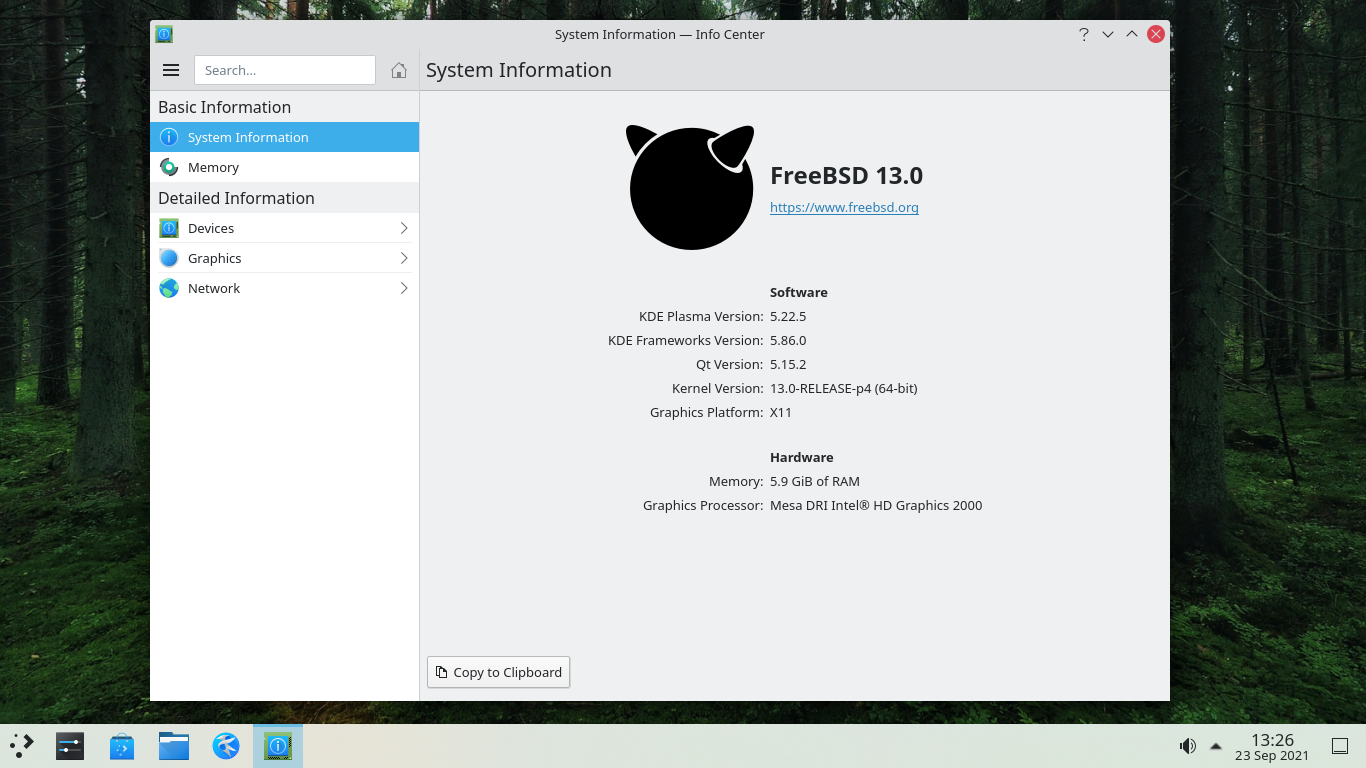The height and width of the screenshot is (768, 1366).
Task: Click the KDE Plasma Version value 5.22.5
Action: (x=788, y=316)
